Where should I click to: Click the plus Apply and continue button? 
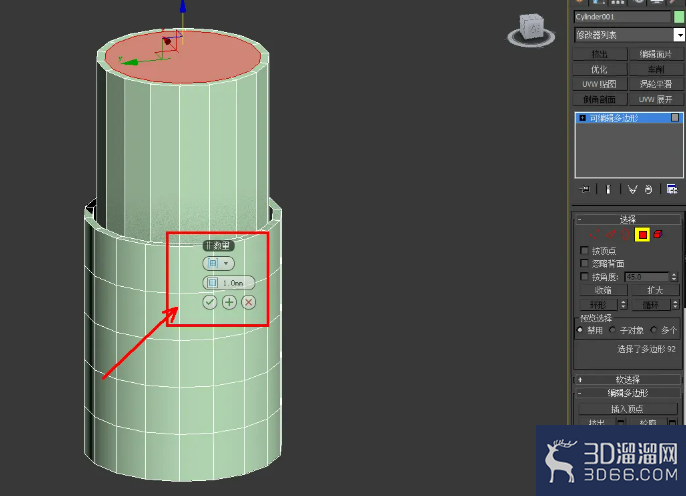pos(229,302)
